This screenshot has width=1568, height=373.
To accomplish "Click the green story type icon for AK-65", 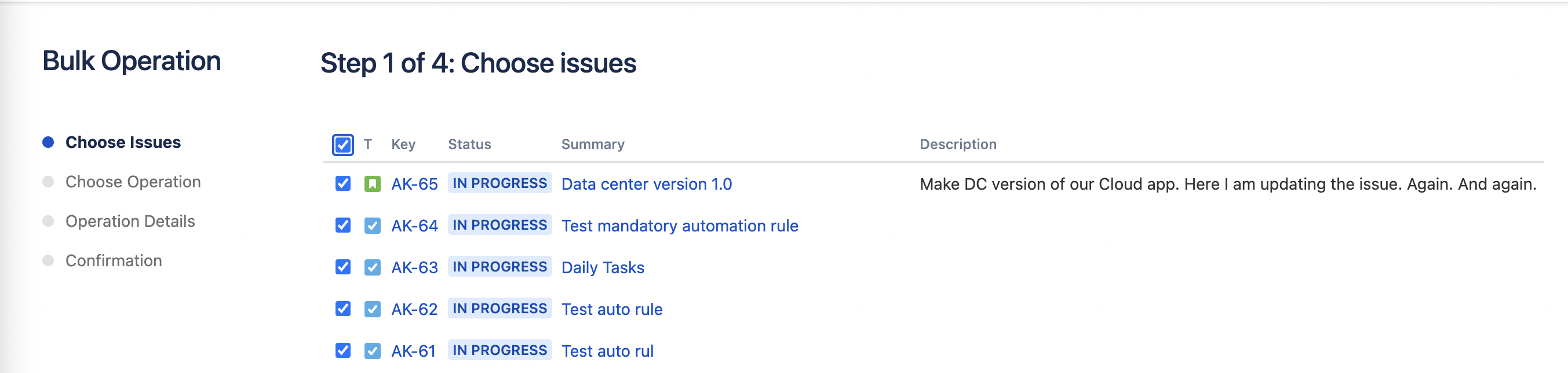I will (x=372, y=183).
